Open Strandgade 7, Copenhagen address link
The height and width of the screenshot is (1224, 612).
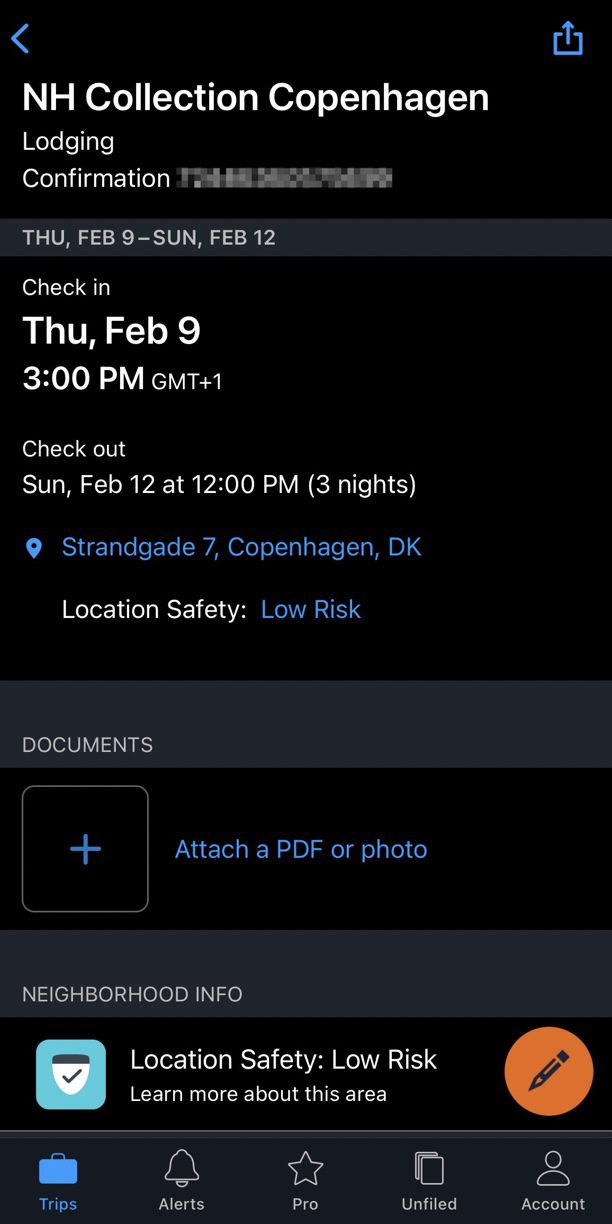point(241,547)
